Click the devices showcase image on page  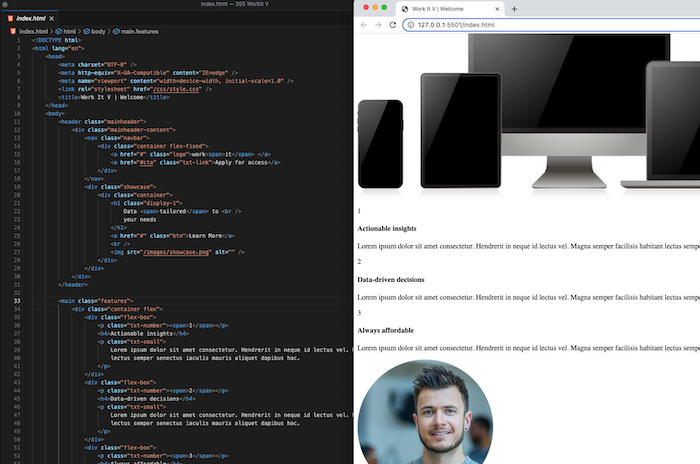[x=529, y=116]
